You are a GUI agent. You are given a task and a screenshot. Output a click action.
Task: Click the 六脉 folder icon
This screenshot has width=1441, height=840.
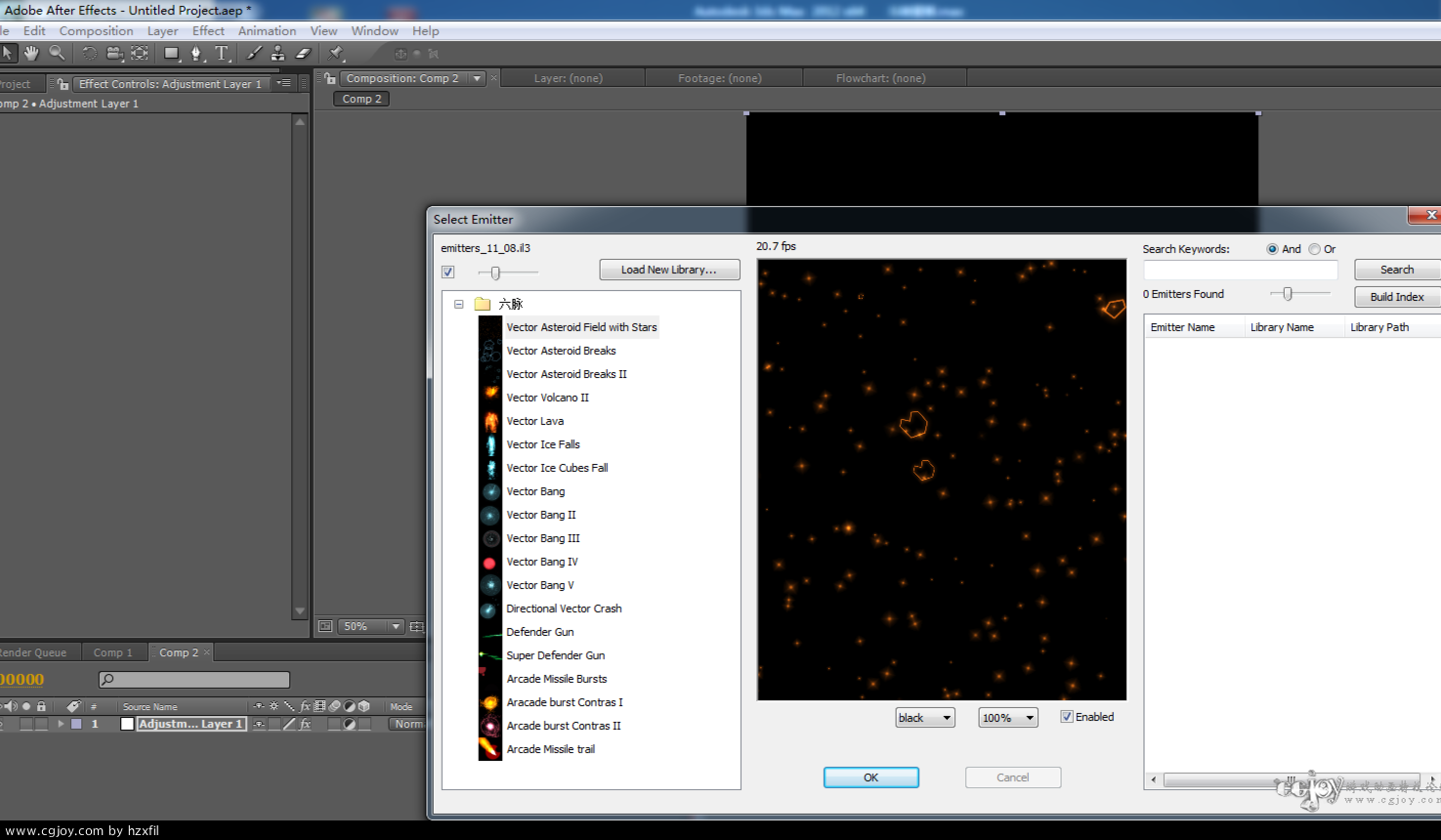click(483, 304)
